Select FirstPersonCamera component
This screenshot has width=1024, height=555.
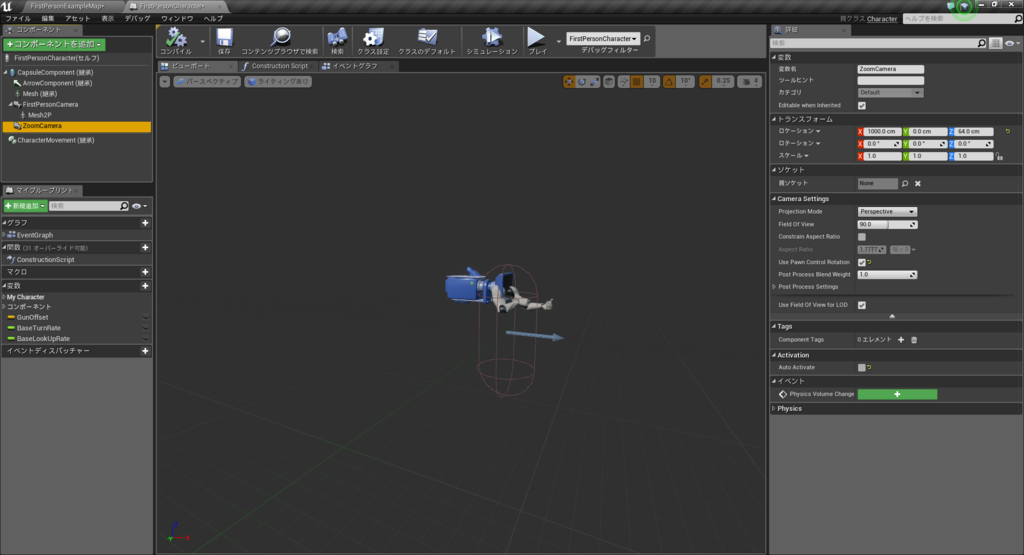point(50,104)
